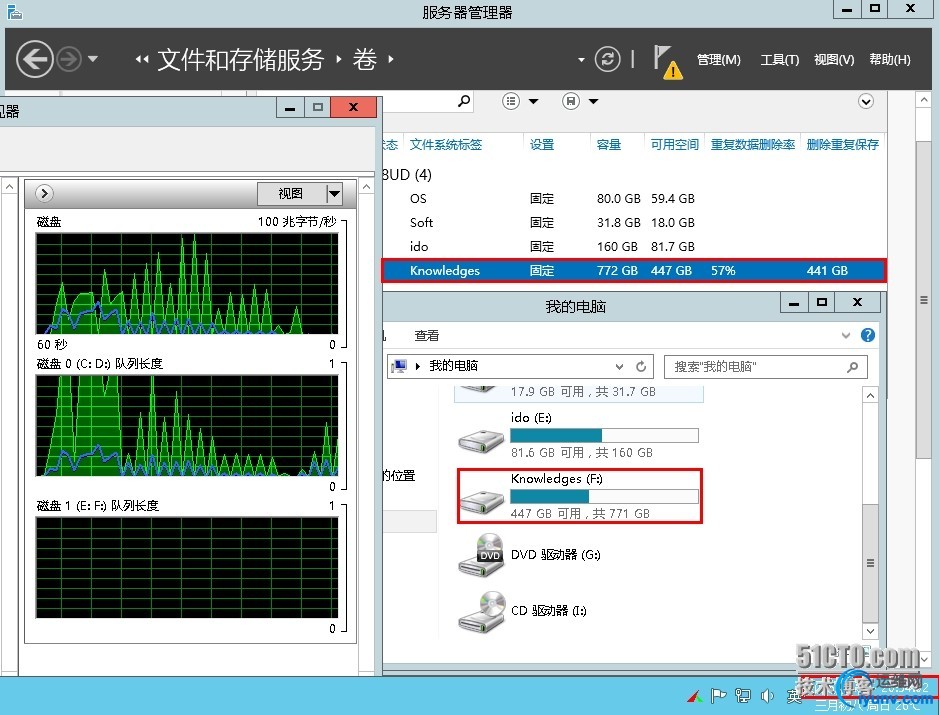Open list view options icon in volumes toolbar
The image size is (939, 715).
click(x=510, y=101)
